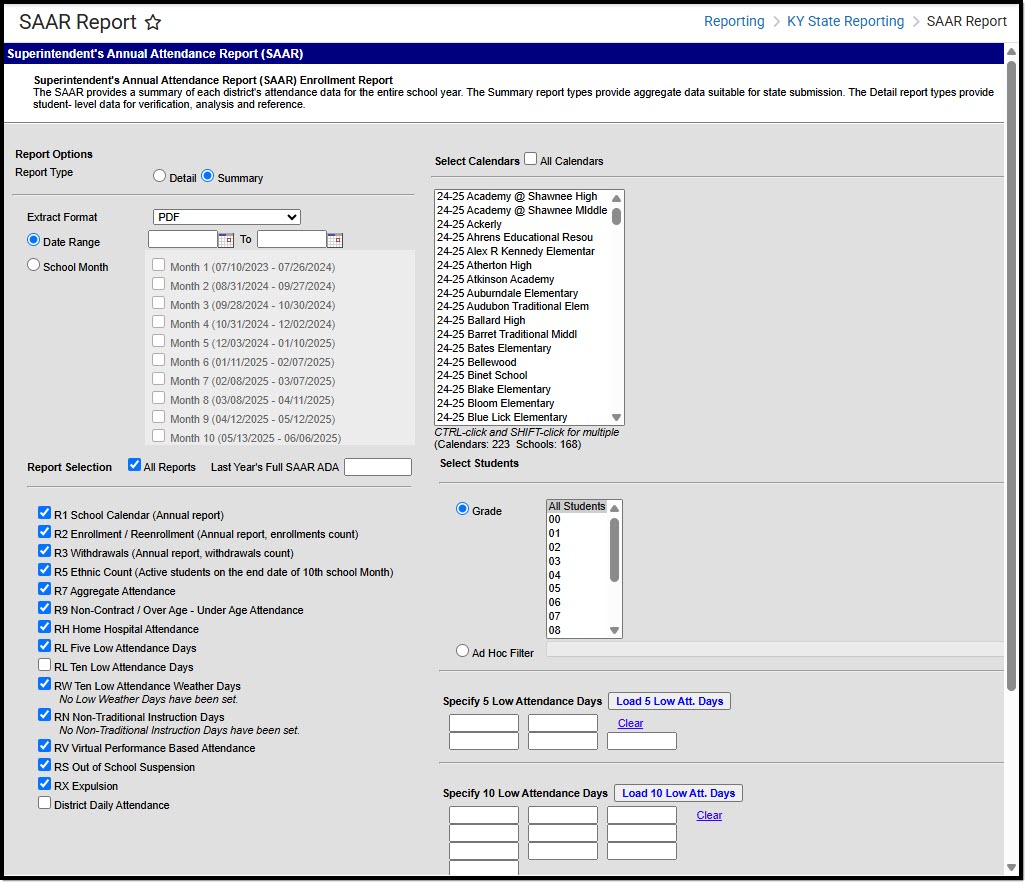Viewport: 1027px width, 884px height.
Task: Uncheck R3 Withdrawals report
Action: 45,551
